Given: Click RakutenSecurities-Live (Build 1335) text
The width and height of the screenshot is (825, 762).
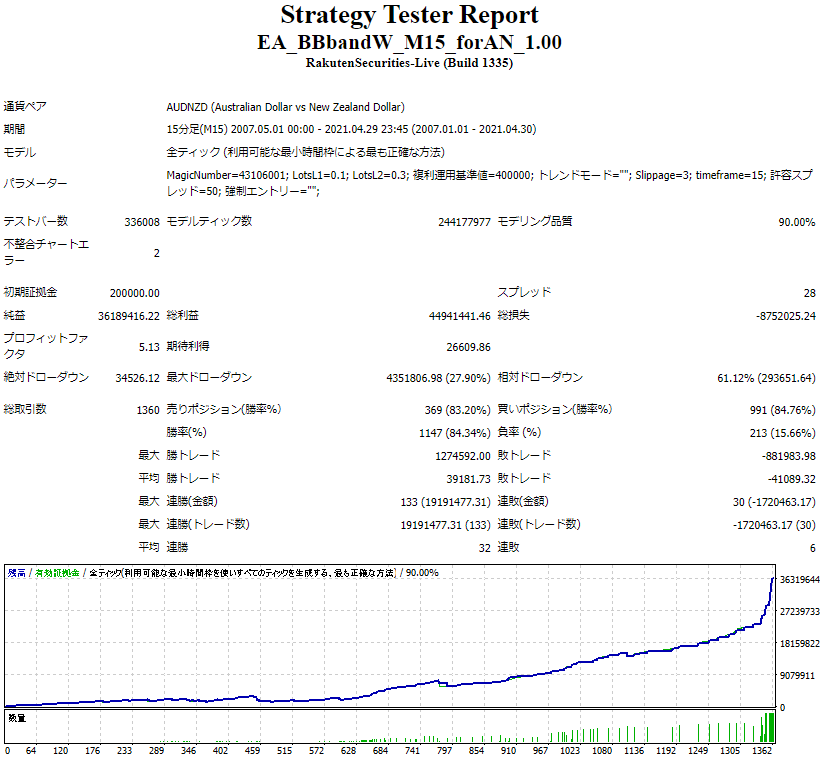Looking at the screenshot, I should point(409,63).
